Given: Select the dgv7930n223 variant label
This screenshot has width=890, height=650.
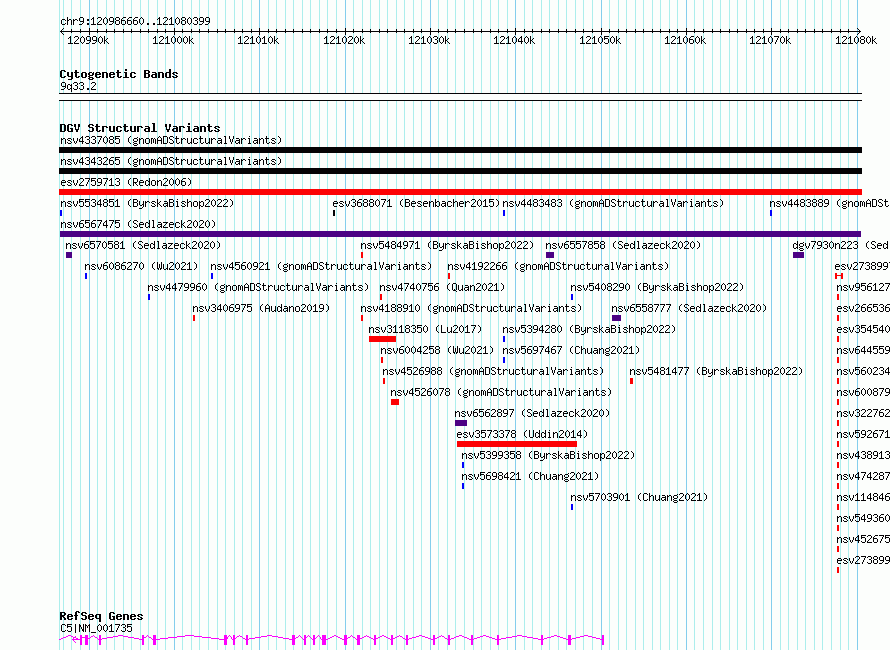Looking at the screenshot, I should point(841,245).
